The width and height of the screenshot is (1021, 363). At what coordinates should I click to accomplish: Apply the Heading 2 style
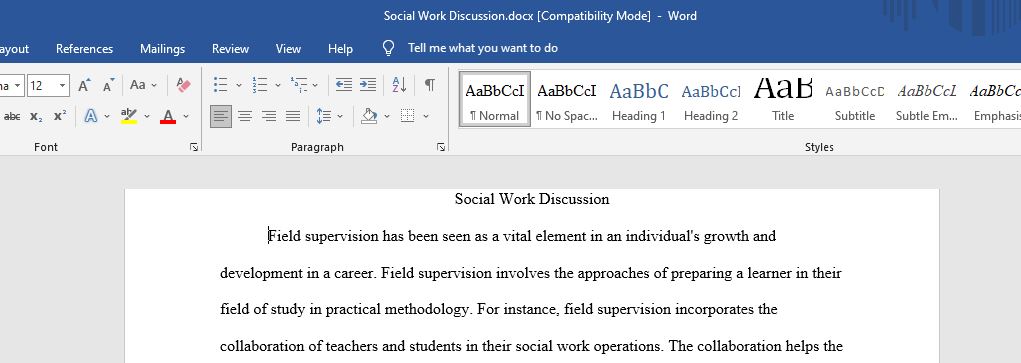point(711,99)
